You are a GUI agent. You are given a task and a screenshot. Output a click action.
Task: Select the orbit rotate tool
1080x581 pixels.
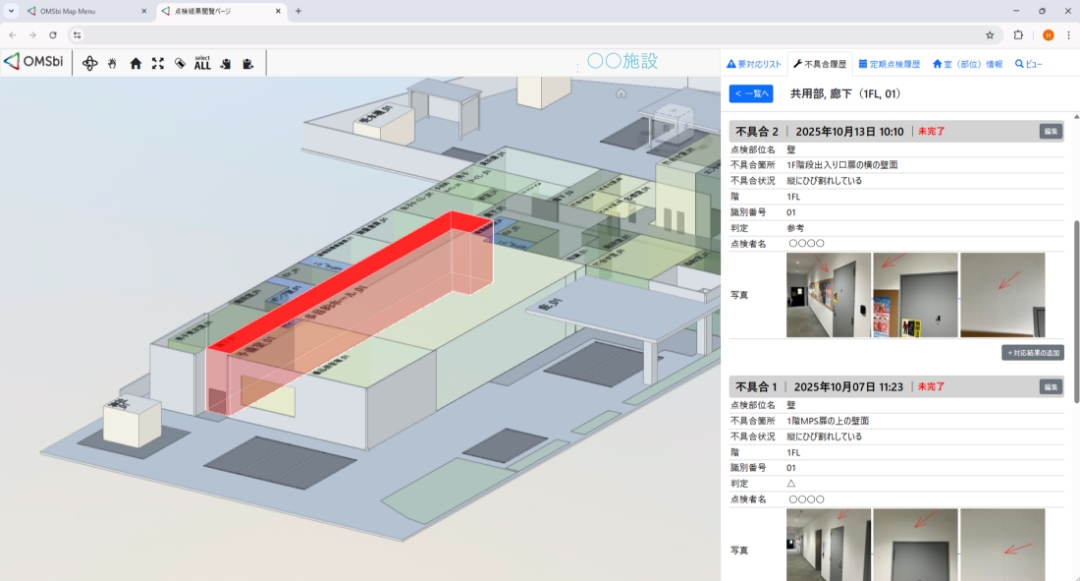tap(90, 63)
